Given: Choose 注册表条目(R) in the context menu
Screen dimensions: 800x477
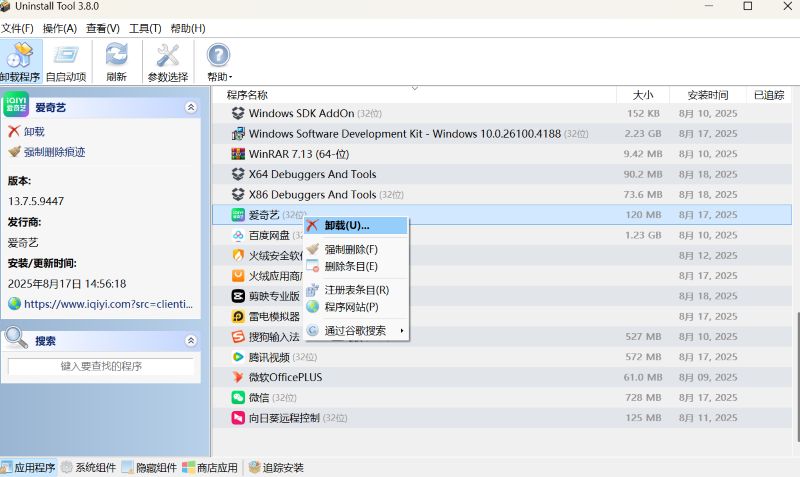Looking at the screenshot, I should [x=356, y=290].
